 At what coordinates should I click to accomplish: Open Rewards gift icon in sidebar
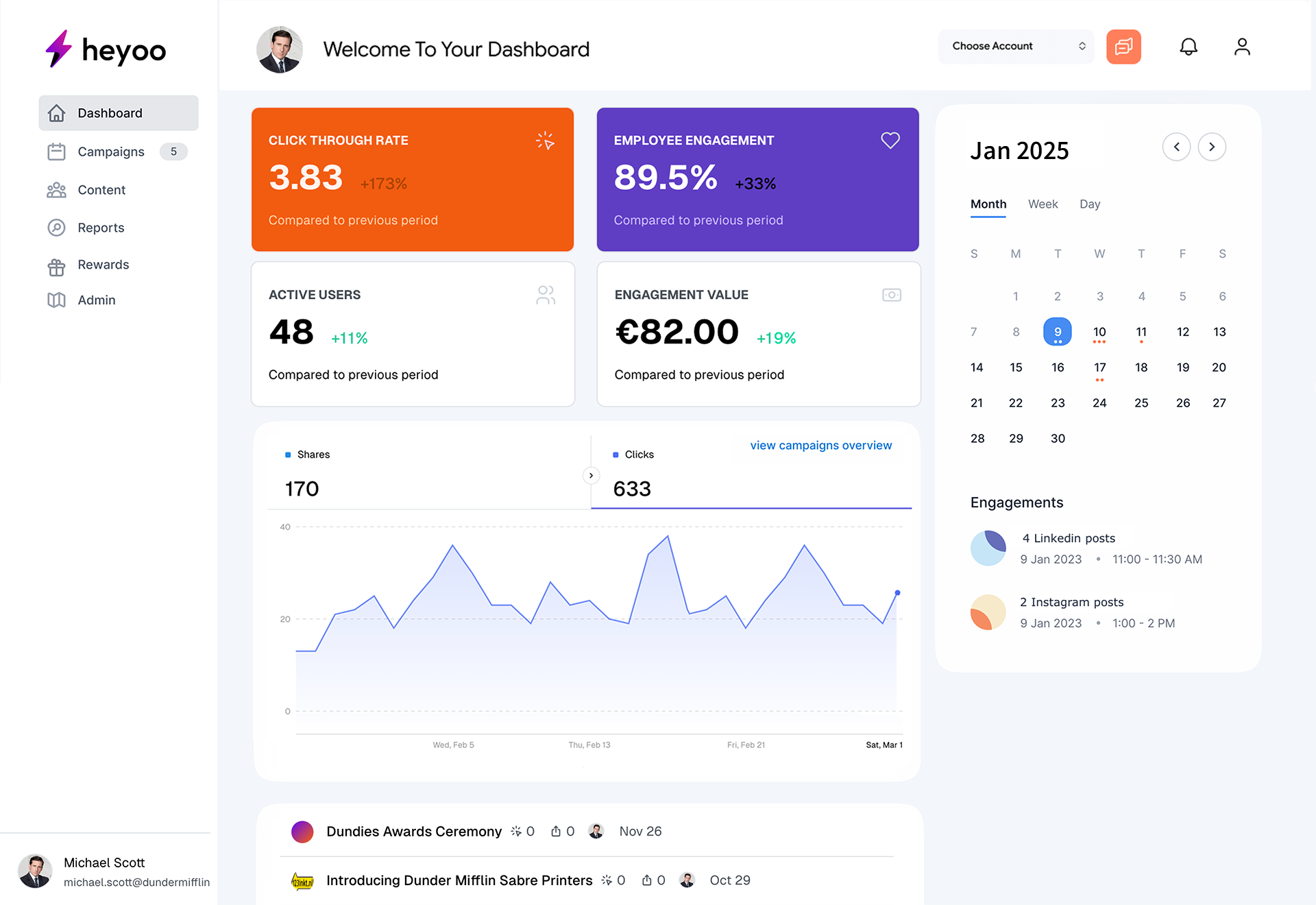coord(56,267)
